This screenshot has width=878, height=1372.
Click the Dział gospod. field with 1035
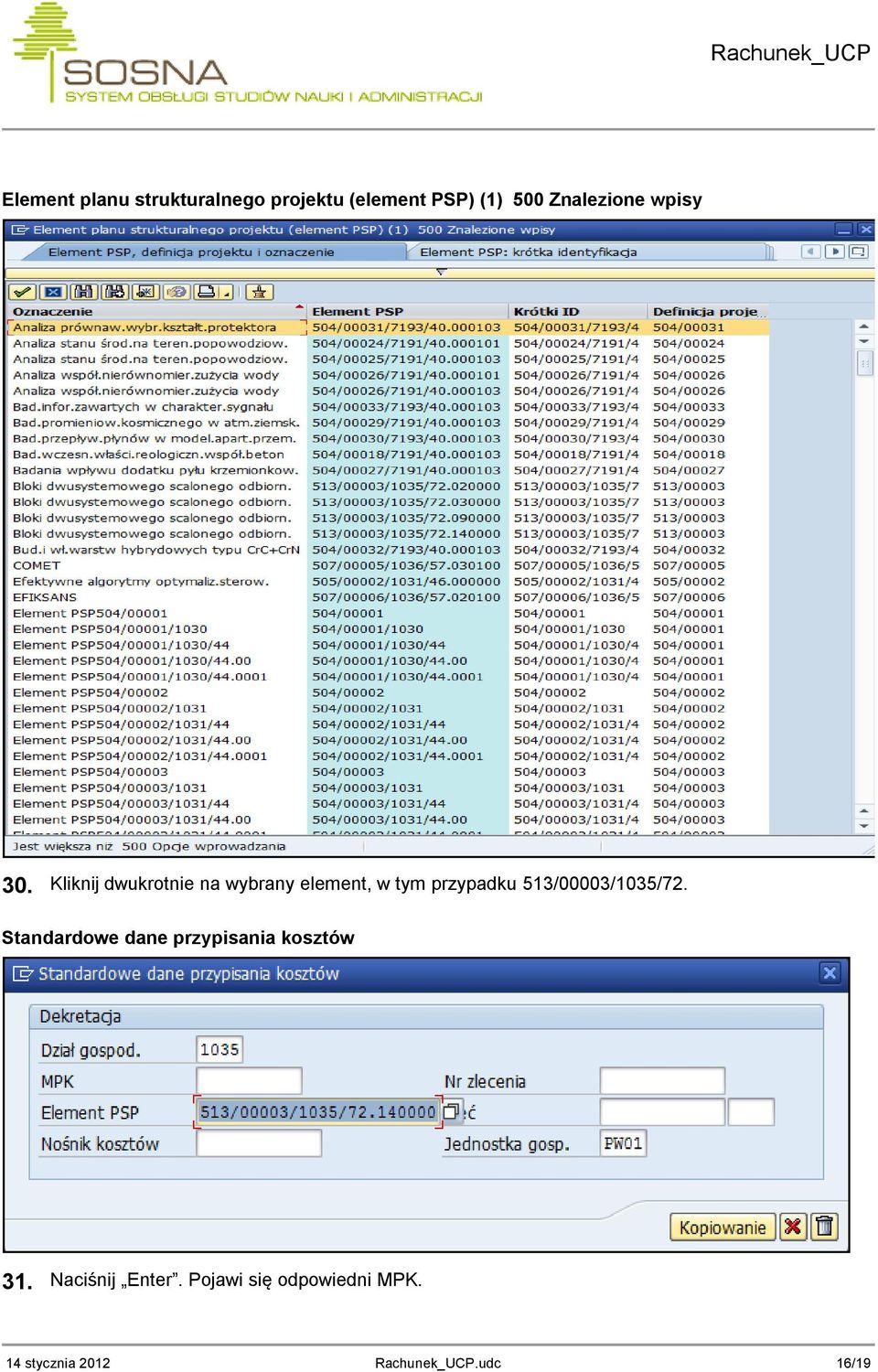point(219,1049)
